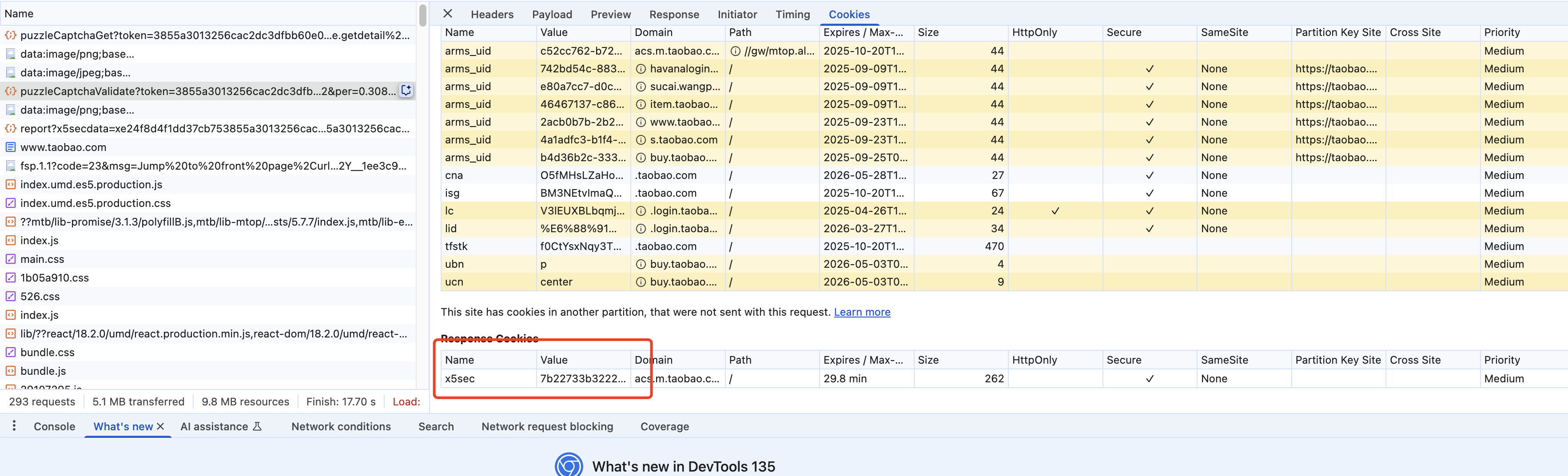
Task: Click the image icon beside data:image/jpeg;bas...
Action: [x=10, y=72]
